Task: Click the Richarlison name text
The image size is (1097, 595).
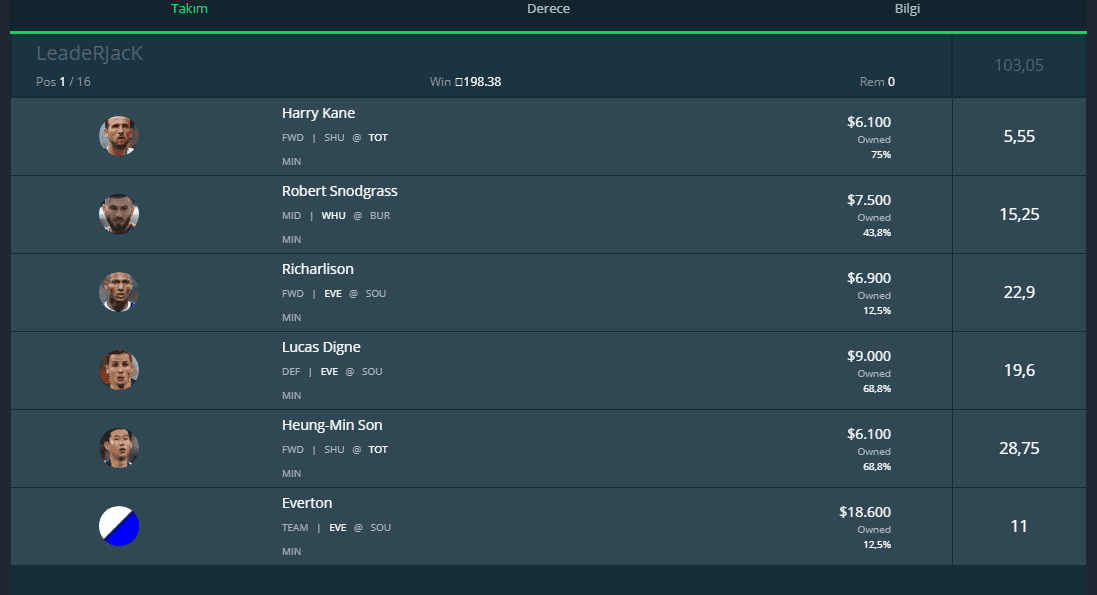Action: tap(318, 270)
